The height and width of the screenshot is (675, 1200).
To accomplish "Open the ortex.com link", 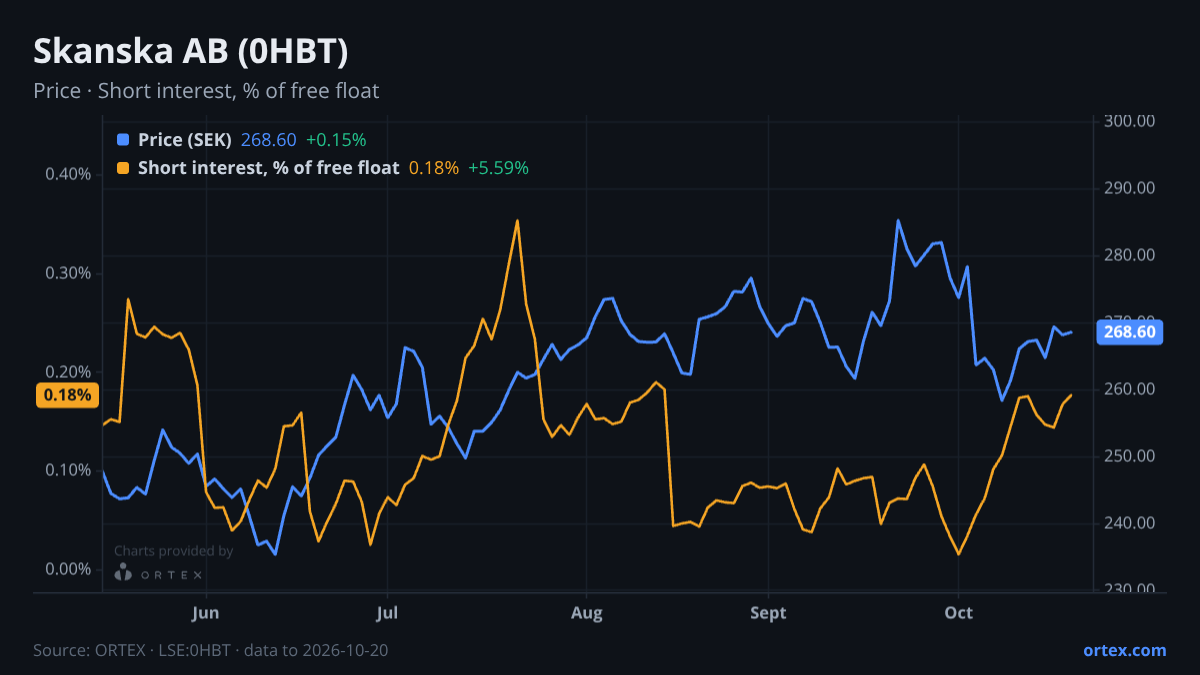I will coord(1124,650).
